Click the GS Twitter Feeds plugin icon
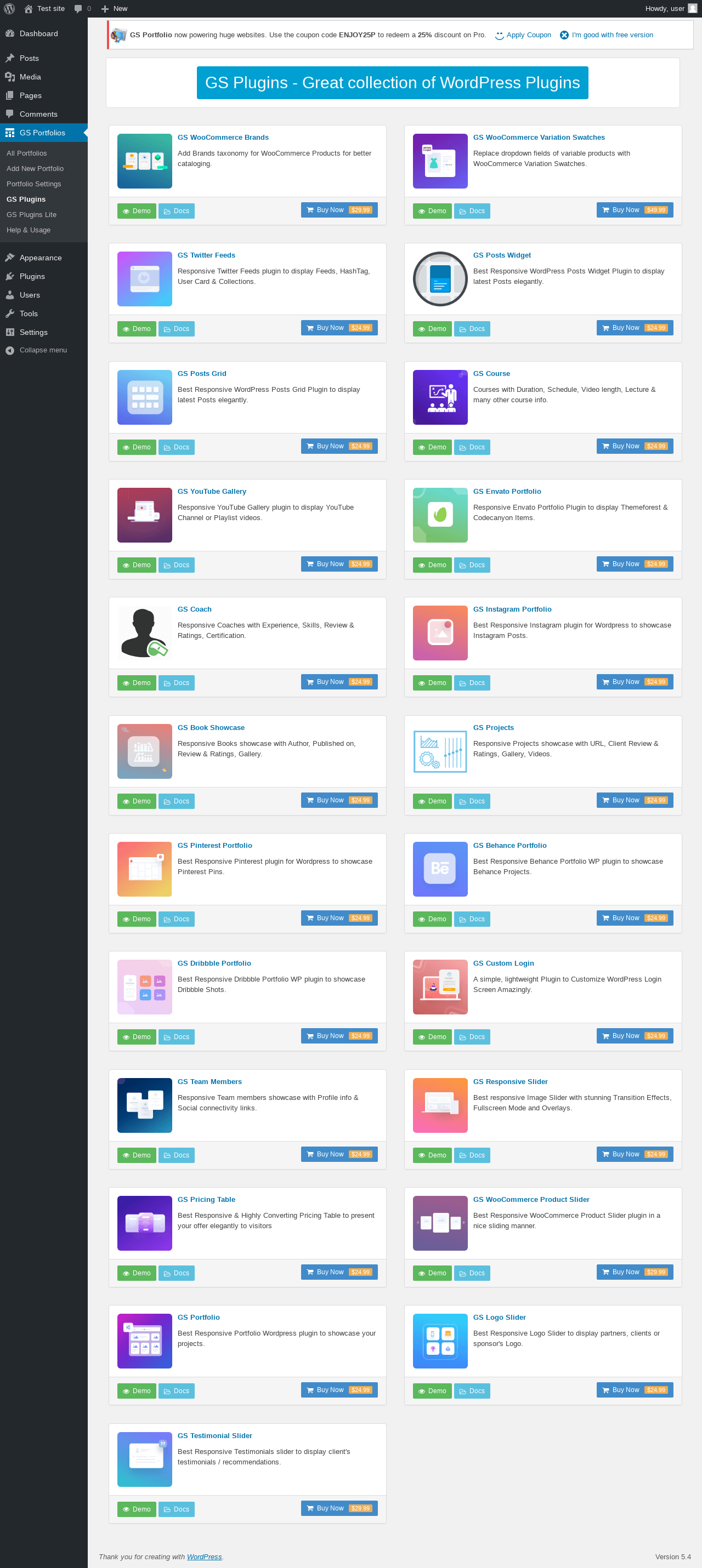The height and width of the screenshot is (1568, 702). pos(144,279)
